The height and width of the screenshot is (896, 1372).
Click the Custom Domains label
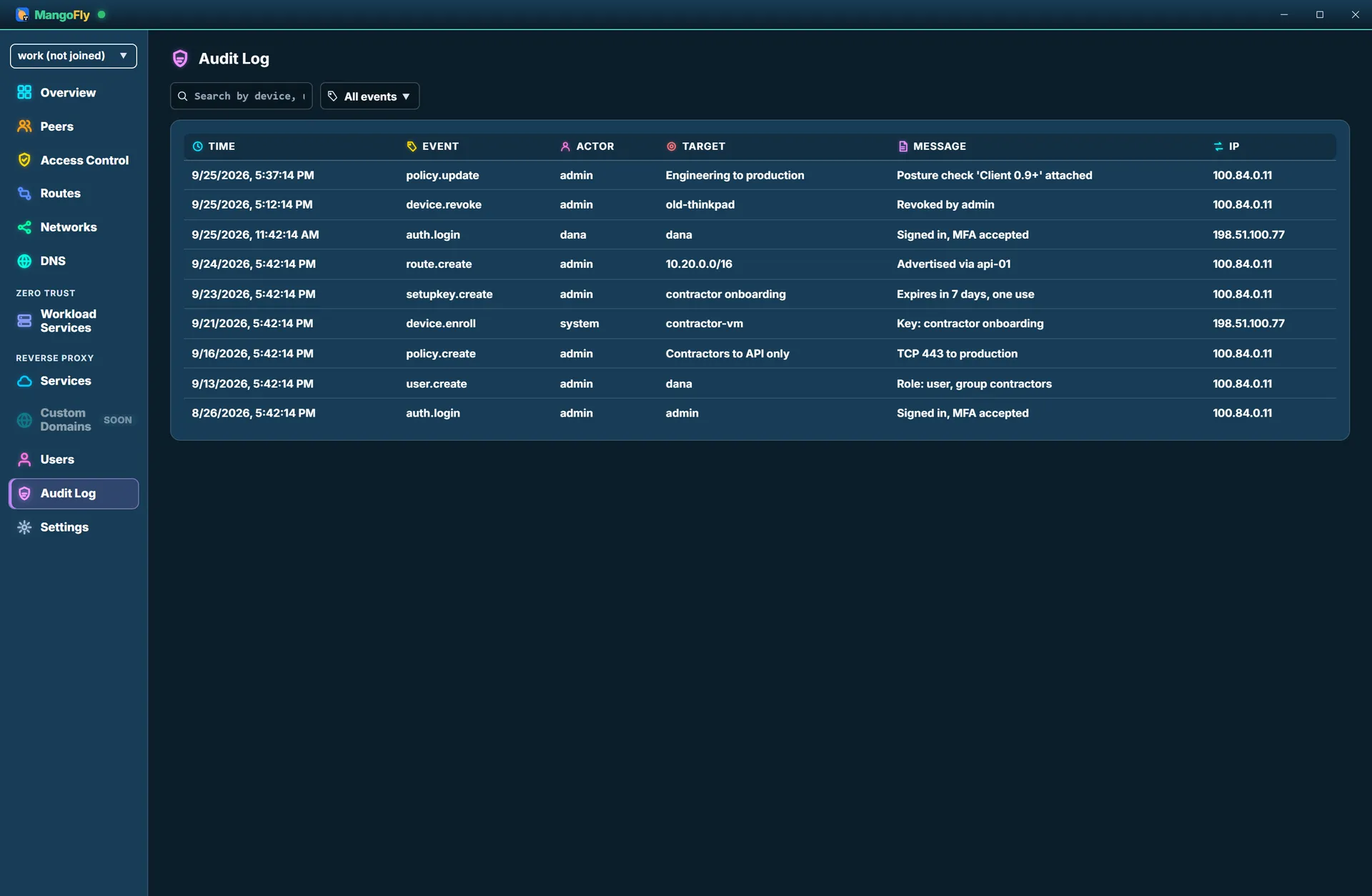(66, 420)
